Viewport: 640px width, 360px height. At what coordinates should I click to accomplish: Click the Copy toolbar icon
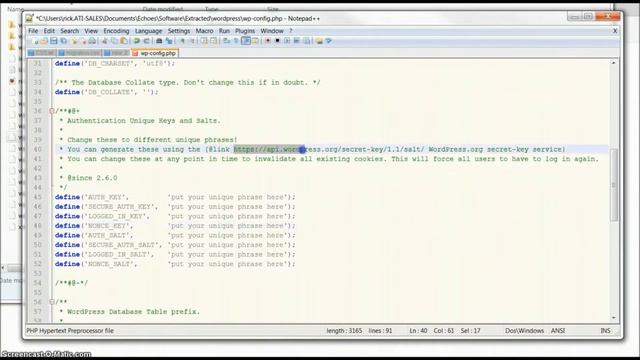[114, 41]
